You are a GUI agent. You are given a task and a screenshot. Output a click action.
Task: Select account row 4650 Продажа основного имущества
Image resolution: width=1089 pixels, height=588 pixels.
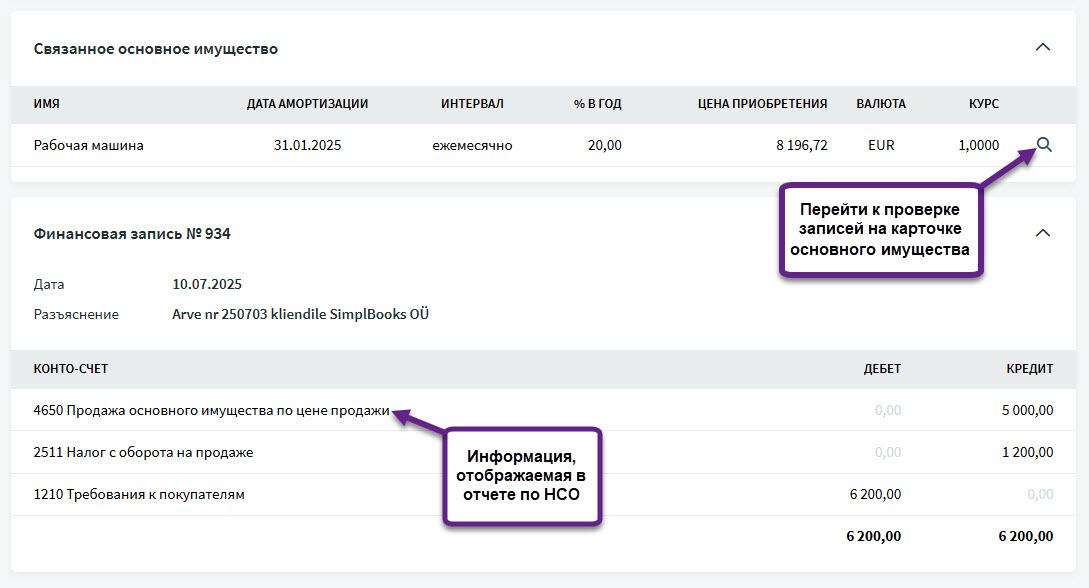(211, 411)
